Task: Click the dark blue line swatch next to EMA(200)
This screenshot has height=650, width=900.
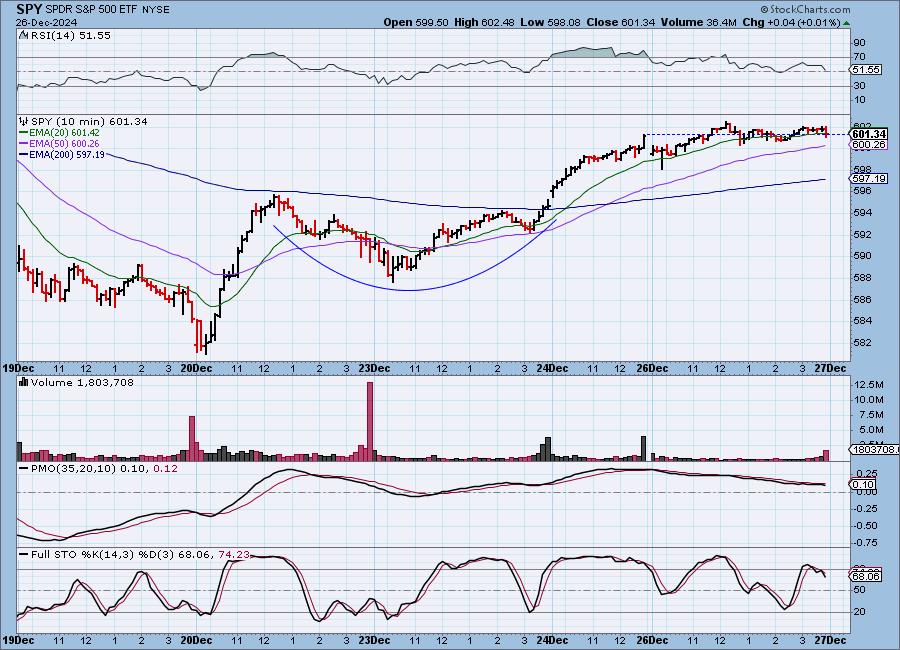Action: pyautogui.click(x=24, y=154)
